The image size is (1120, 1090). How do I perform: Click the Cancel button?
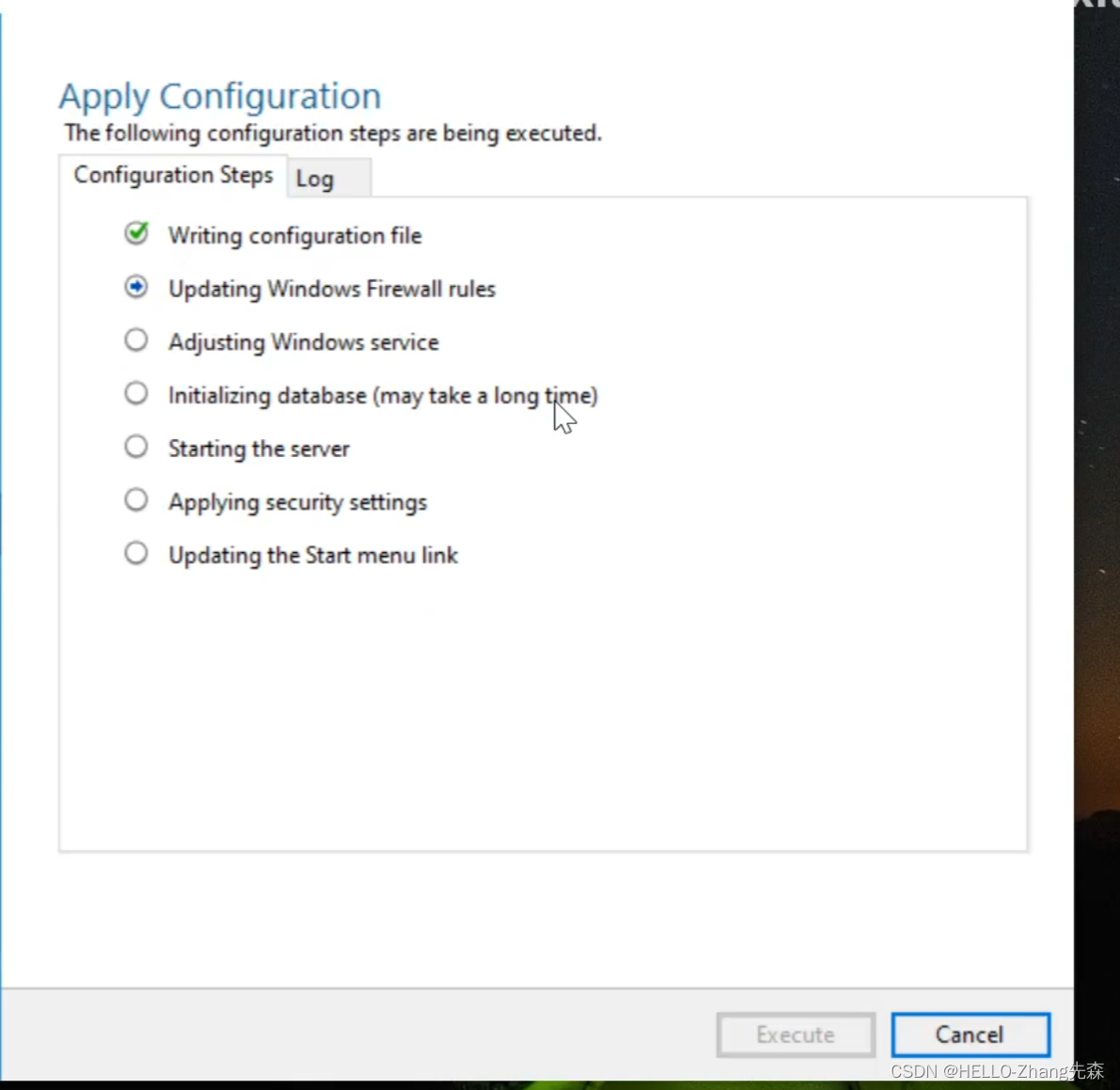click(970, 1035)
